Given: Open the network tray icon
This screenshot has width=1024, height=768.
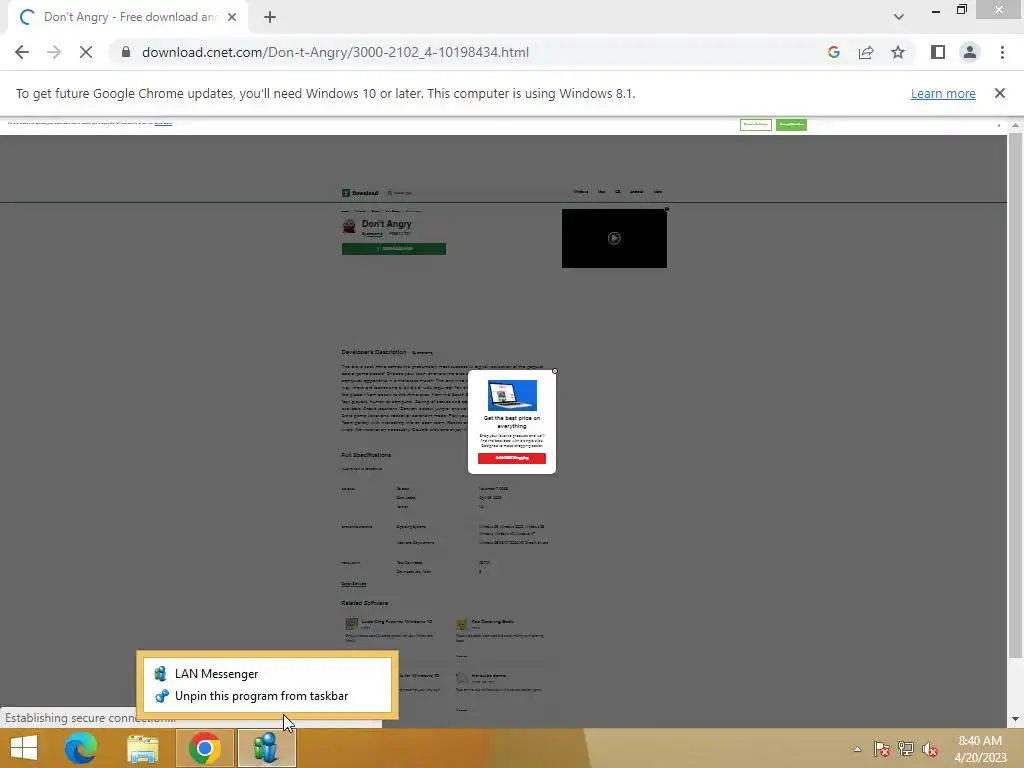Looking at the screenshot, I should (906, 749).
